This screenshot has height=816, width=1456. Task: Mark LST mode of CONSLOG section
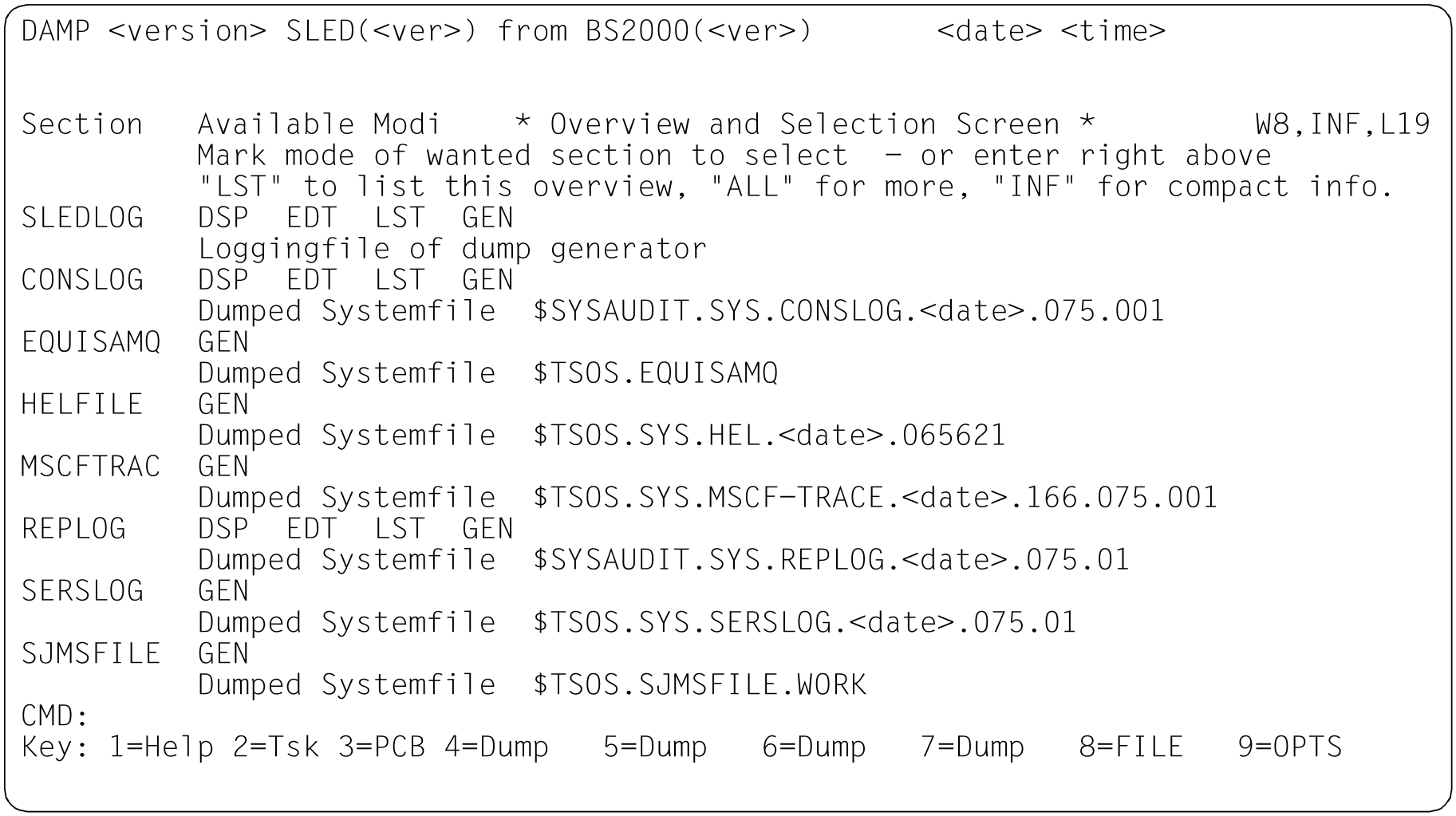[400, 280]
